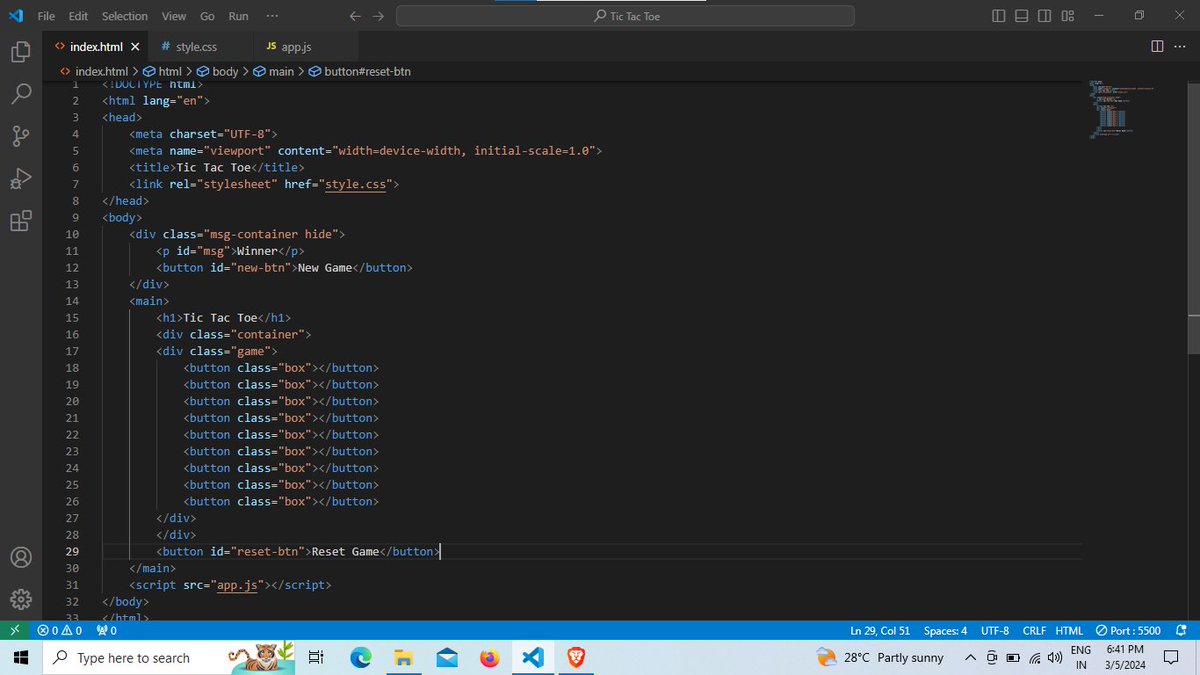Open the Explorer view in activity bar
The image size is (1200, 675).
(x=21, y=51)
